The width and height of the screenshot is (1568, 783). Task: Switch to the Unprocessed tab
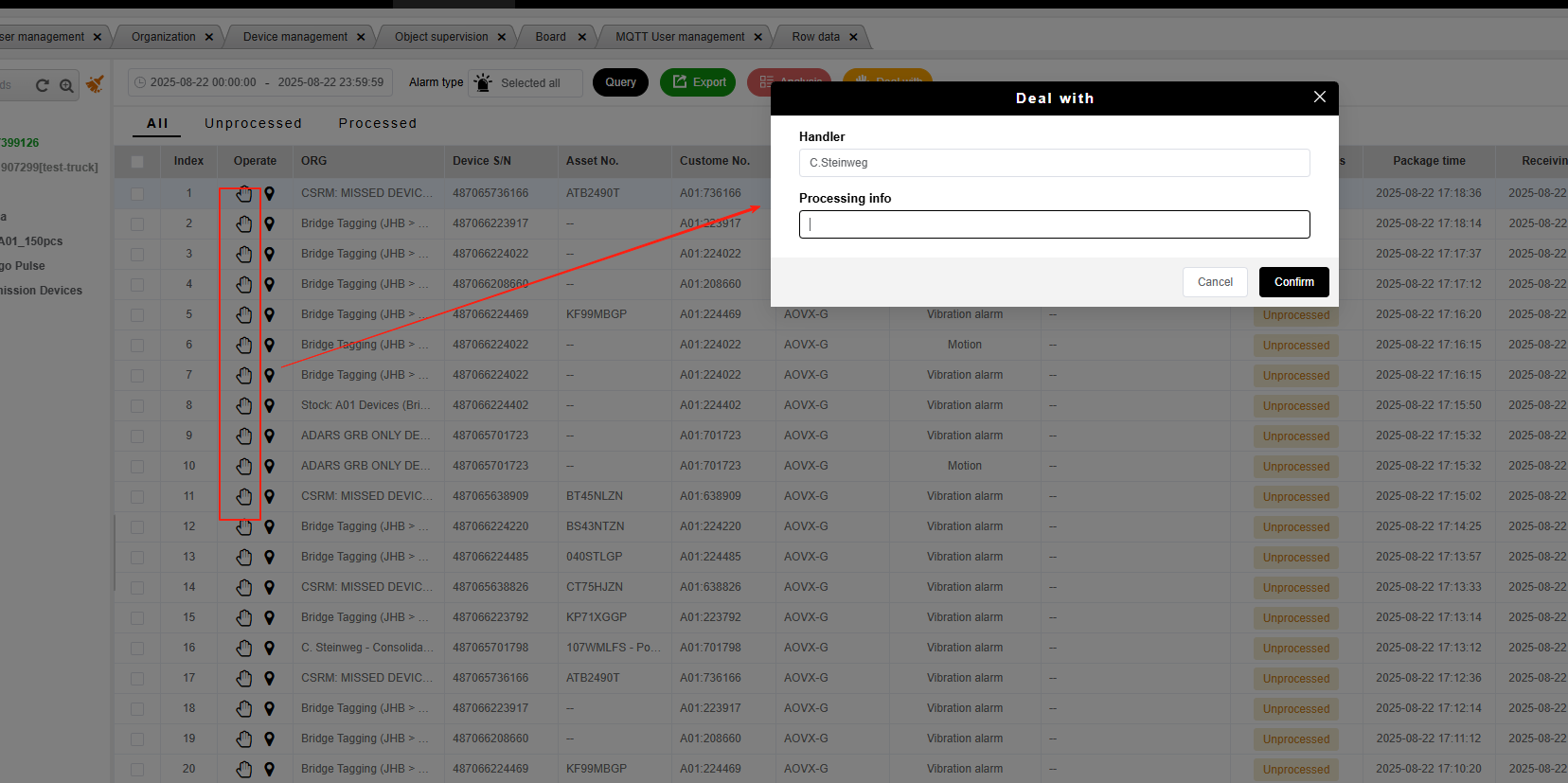click(253, 123)
